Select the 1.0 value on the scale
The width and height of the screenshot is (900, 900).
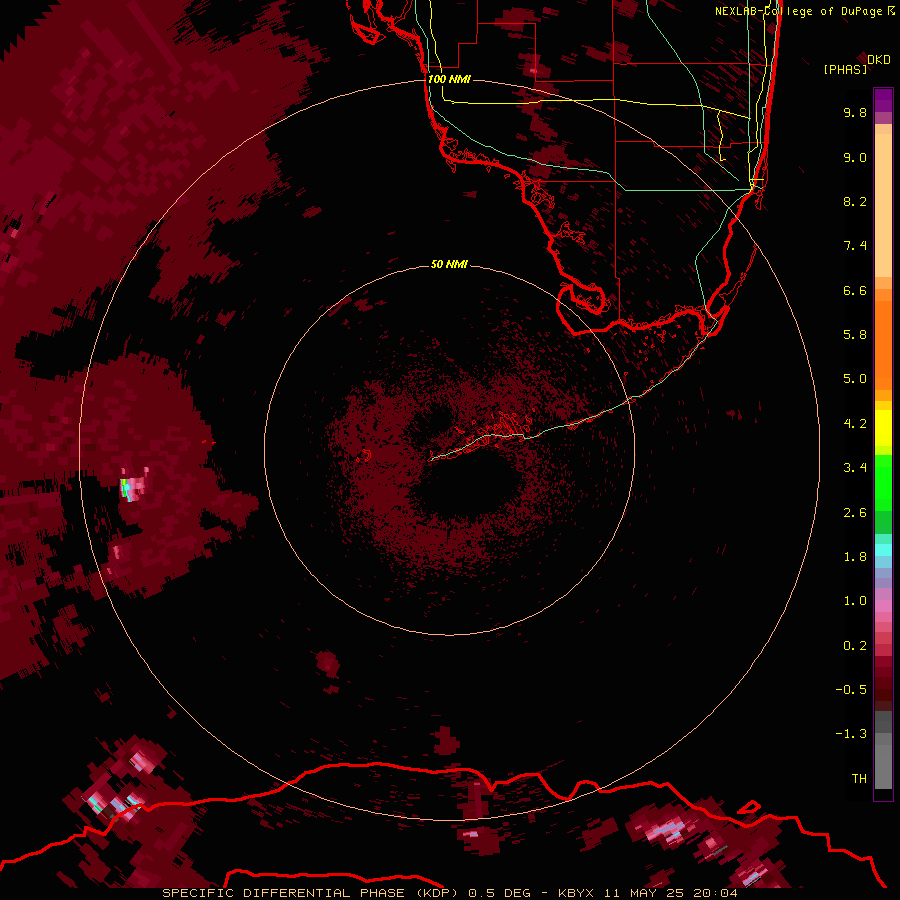pyautogui.click(x=855, y=601)
